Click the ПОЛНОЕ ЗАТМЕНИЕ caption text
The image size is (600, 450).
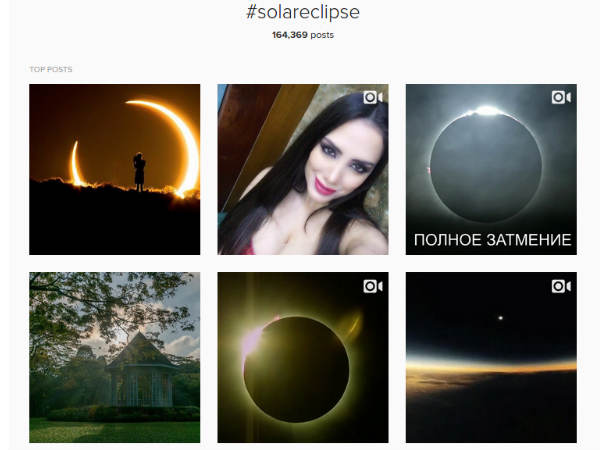coord(492,240)
